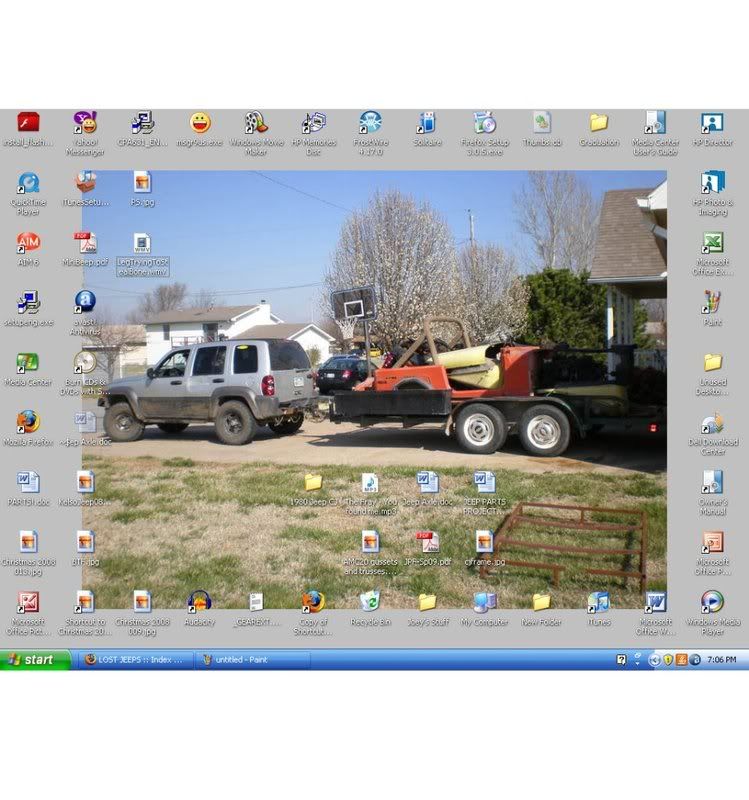Open the JEEP PARTS PROJECT document
Image resolution: width=749 pixels, height=800 pixels.
pos(485,483)
